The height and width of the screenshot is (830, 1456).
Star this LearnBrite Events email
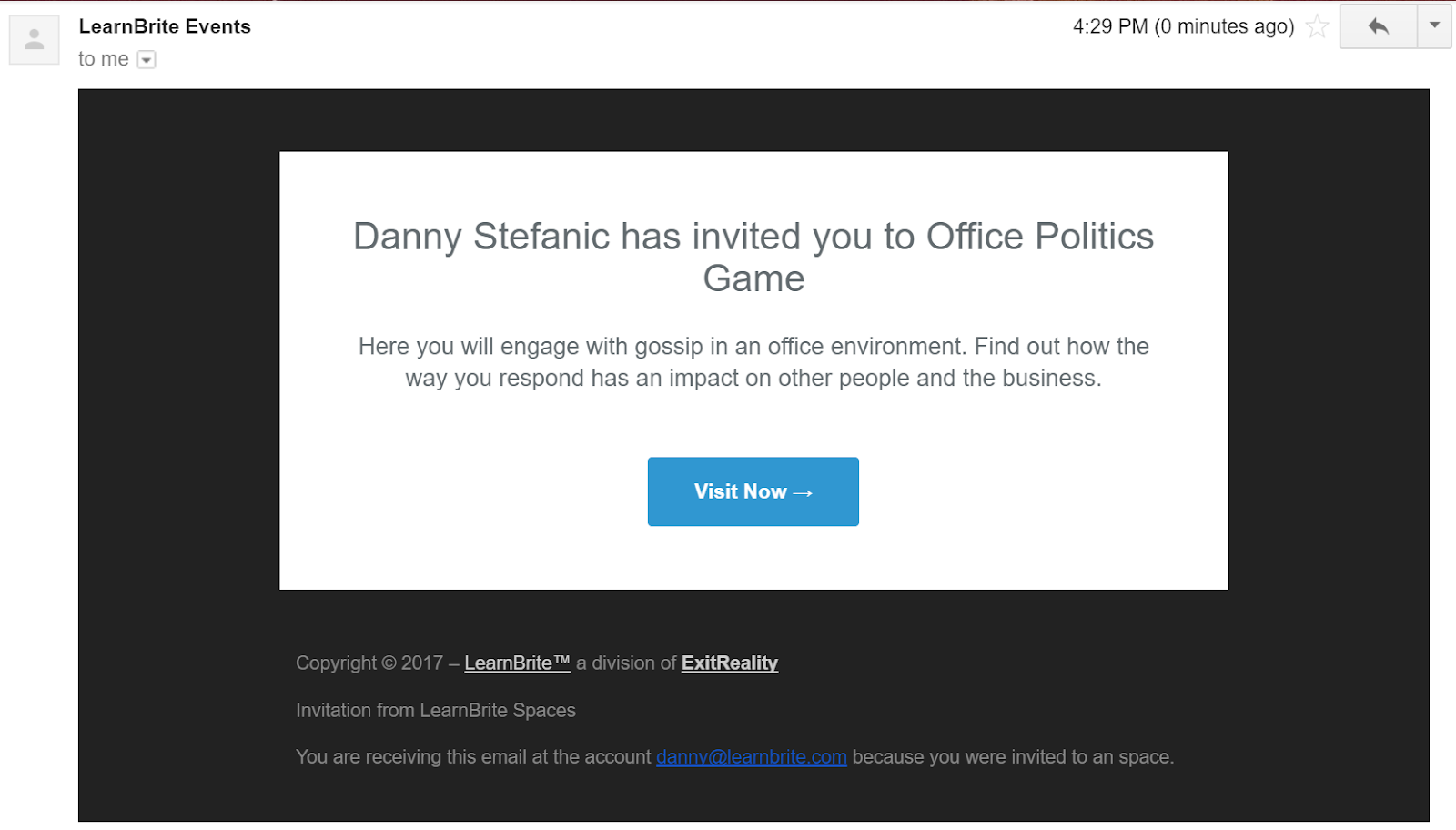(1317, 26)
